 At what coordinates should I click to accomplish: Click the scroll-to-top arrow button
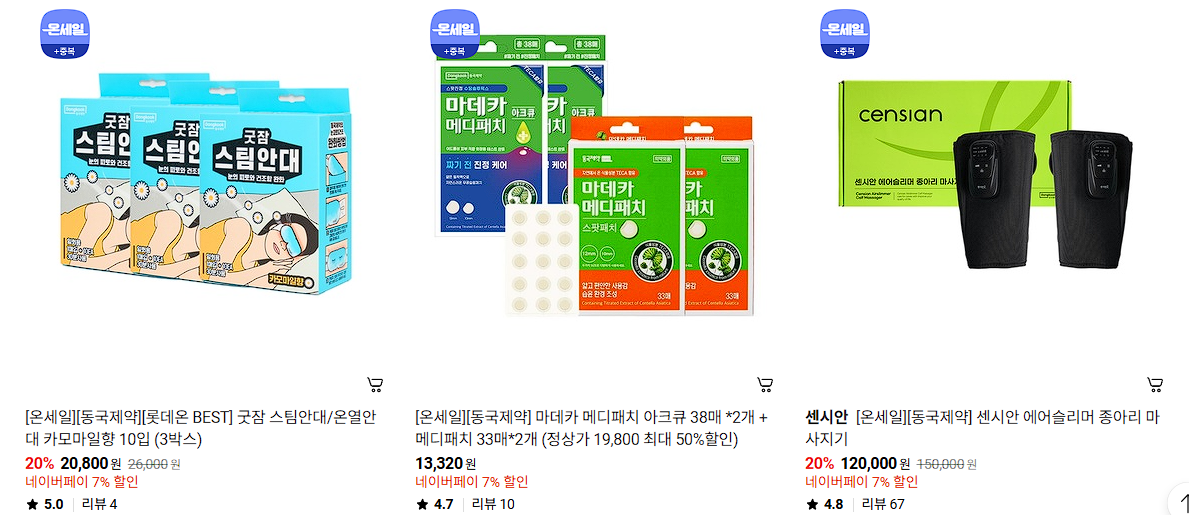point(1179,501)
